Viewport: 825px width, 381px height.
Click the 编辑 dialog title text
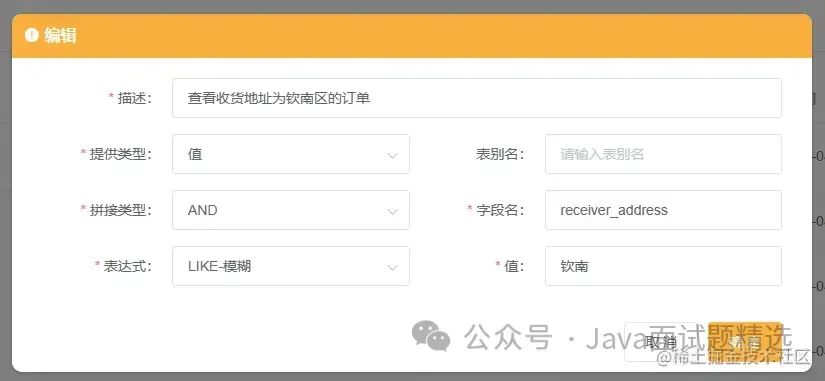click(60, 35)
